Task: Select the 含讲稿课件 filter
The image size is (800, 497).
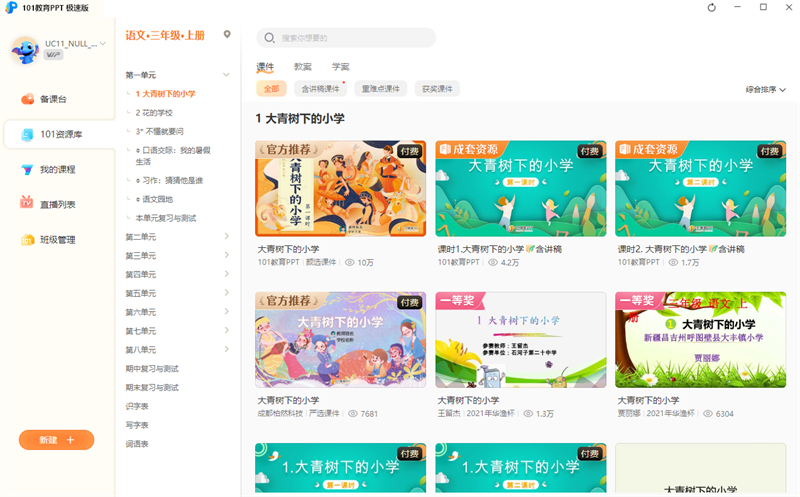Action: pyautogui.click(x=320, y=89)
